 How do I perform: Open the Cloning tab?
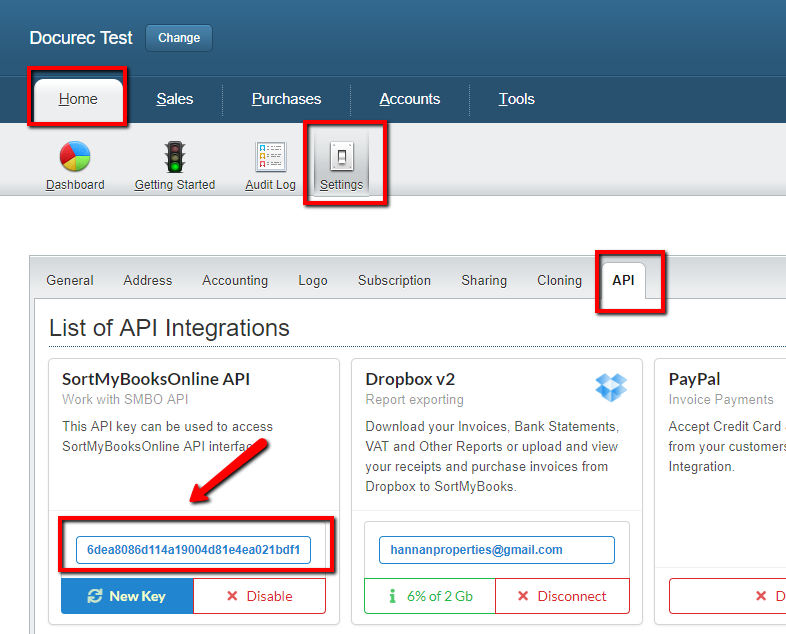pos(559,281)
